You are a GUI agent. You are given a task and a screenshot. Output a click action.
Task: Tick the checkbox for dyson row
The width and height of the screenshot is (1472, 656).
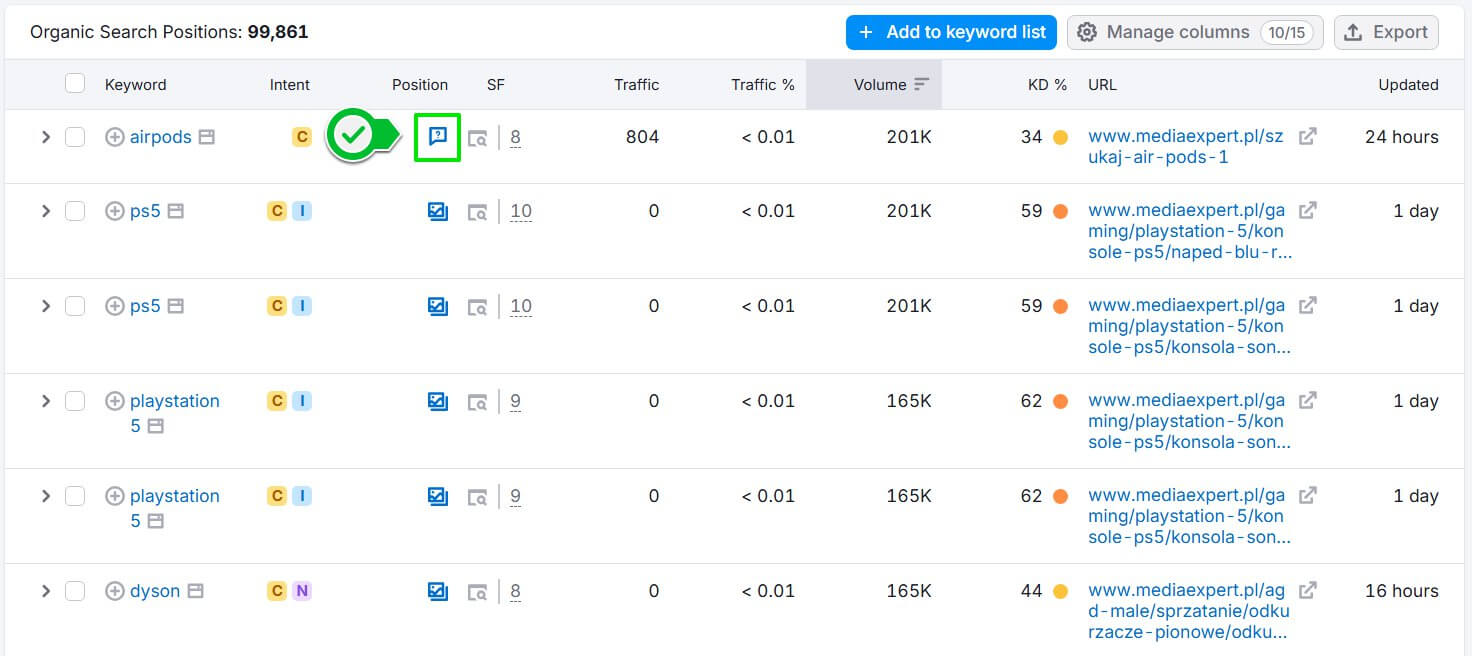point(75,591)
